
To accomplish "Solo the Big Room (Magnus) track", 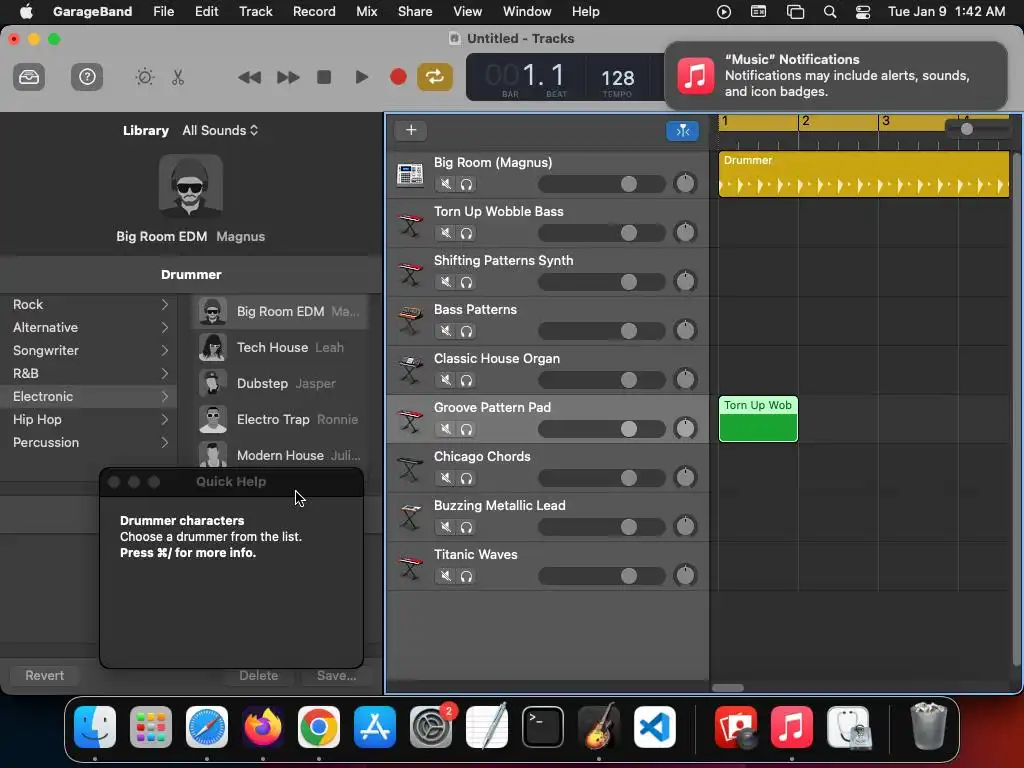I will [466, 184].
